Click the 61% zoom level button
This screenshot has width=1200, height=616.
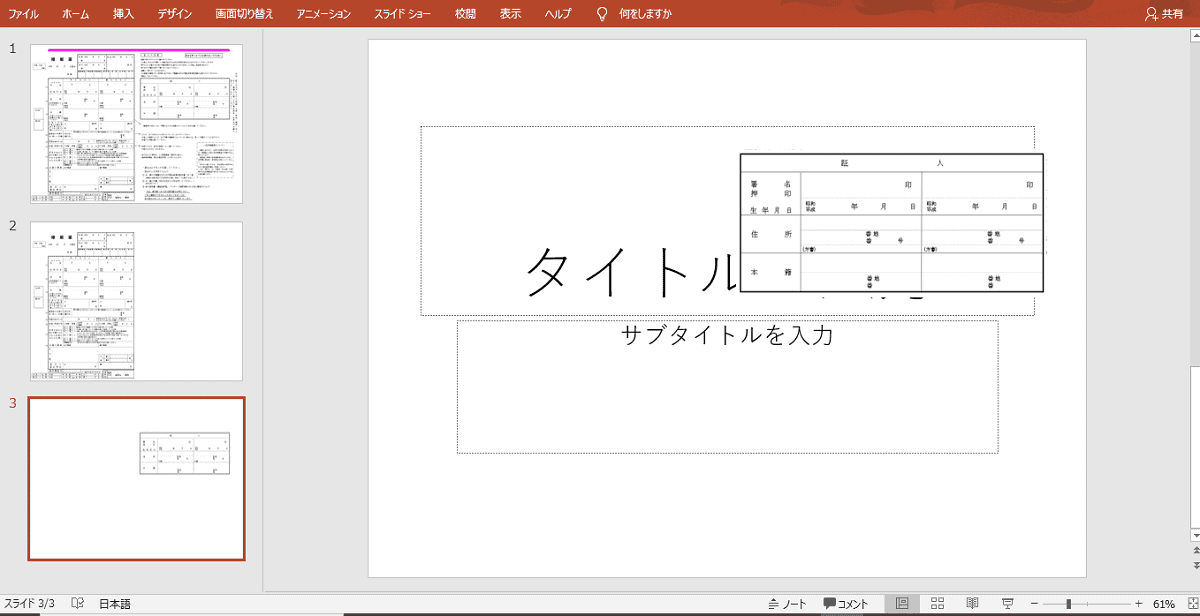tap(1164, 604)
